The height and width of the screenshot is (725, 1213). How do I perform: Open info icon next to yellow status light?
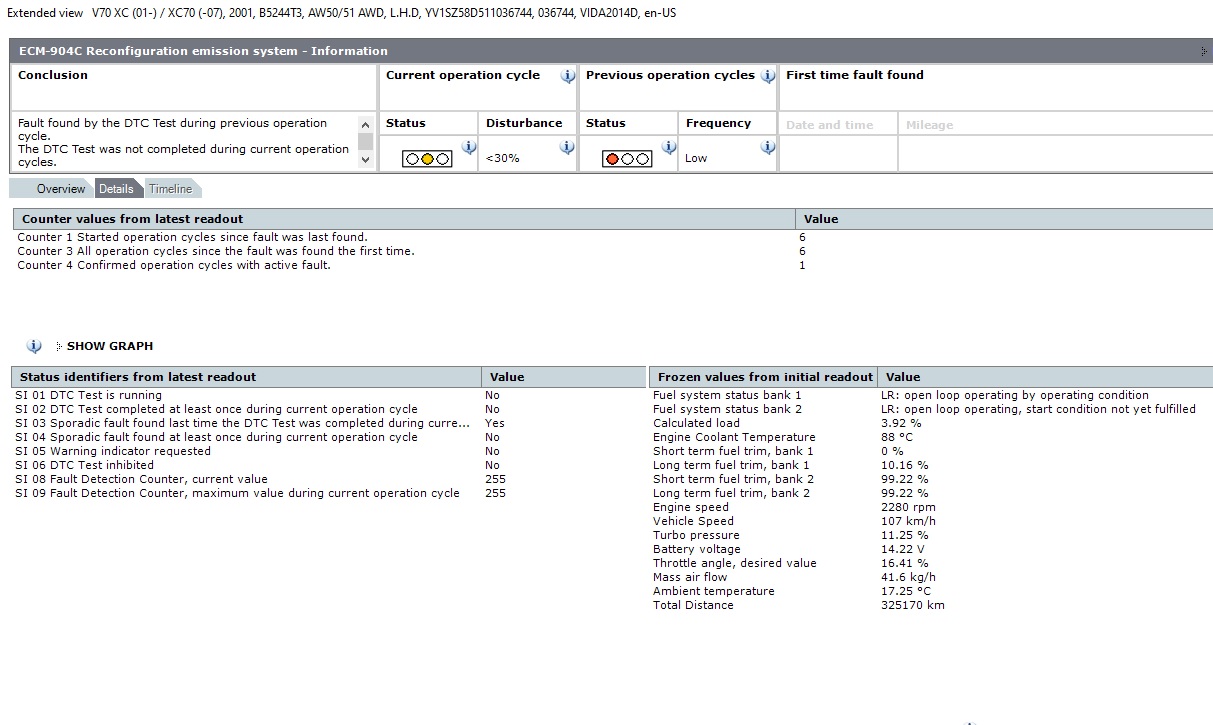click(x=468, y=148)
